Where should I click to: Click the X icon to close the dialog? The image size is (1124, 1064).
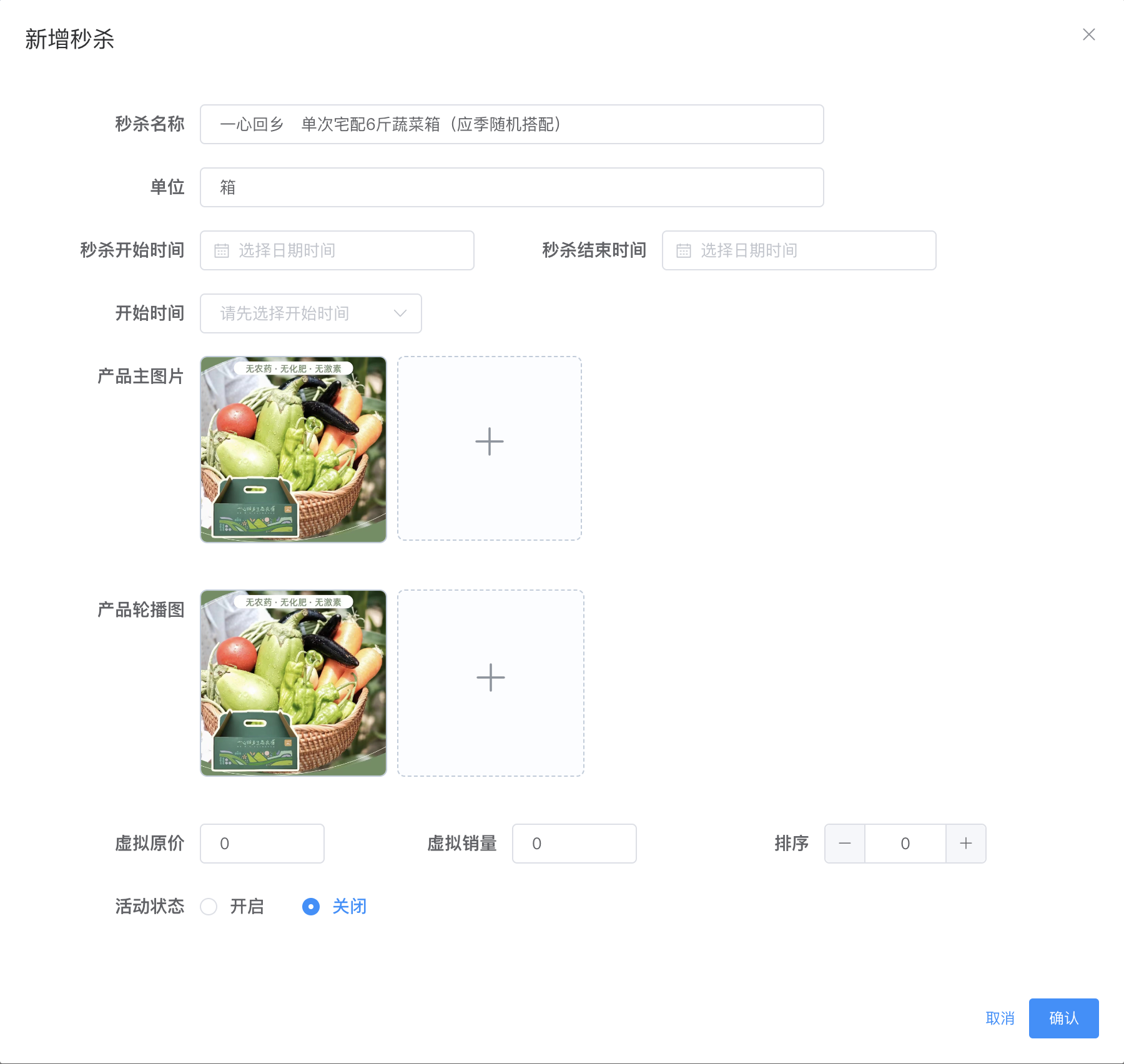tap(1090, 35)
